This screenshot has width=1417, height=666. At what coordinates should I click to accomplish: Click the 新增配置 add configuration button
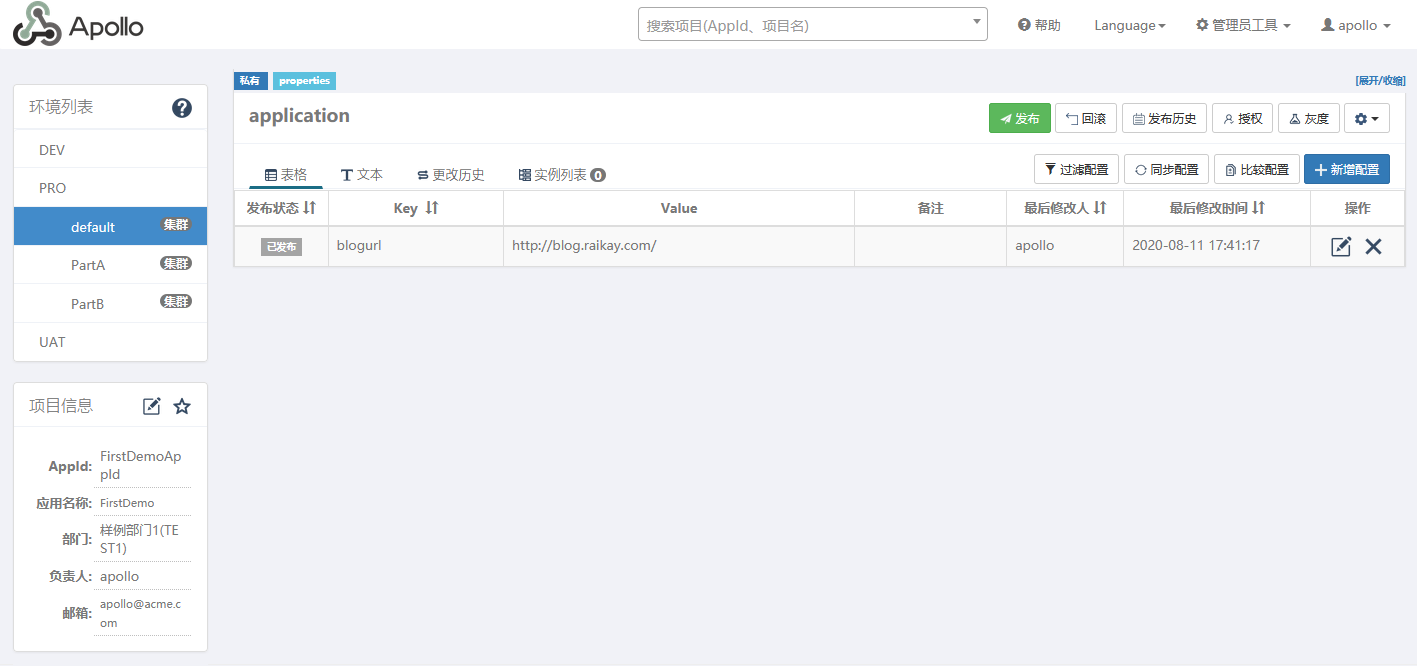point(1346,169)
